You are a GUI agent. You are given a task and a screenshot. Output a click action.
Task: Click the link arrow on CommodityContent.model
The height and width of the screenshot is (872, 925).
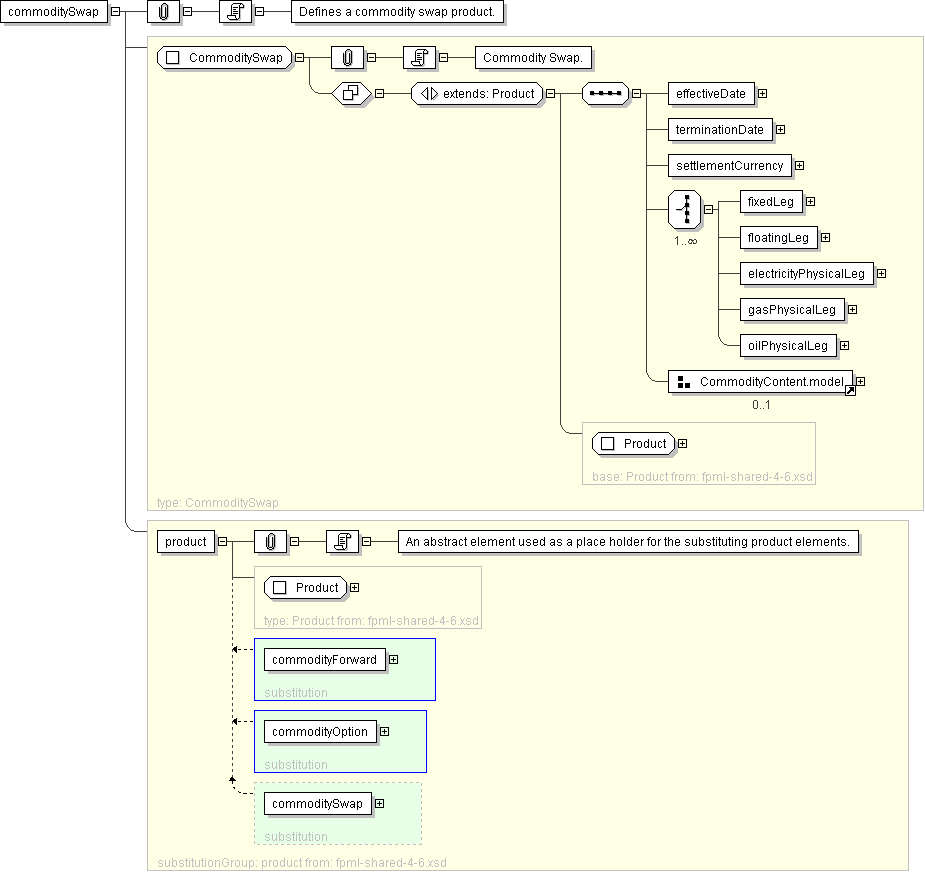pos(850,391)
